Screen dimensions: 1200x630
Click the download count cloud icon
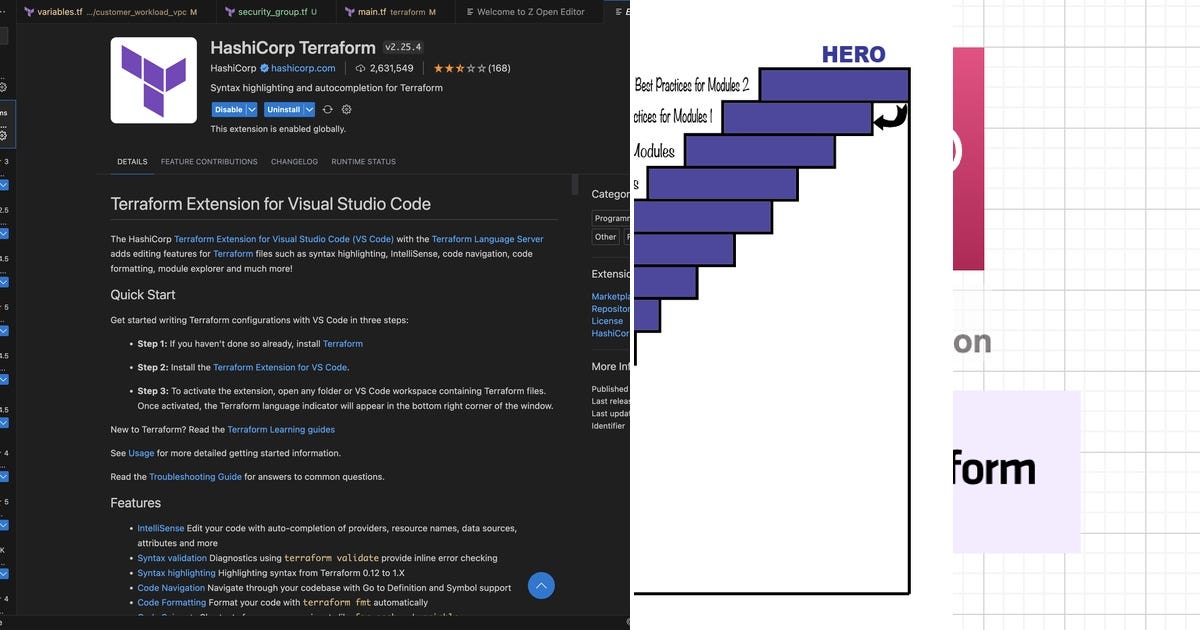click(360, 68)
